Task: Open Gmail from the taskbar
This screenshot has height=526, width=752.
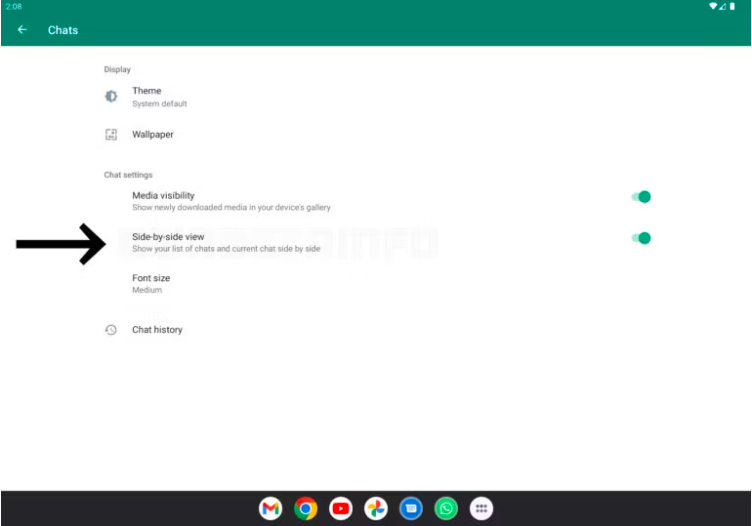Action: (270, 509)
